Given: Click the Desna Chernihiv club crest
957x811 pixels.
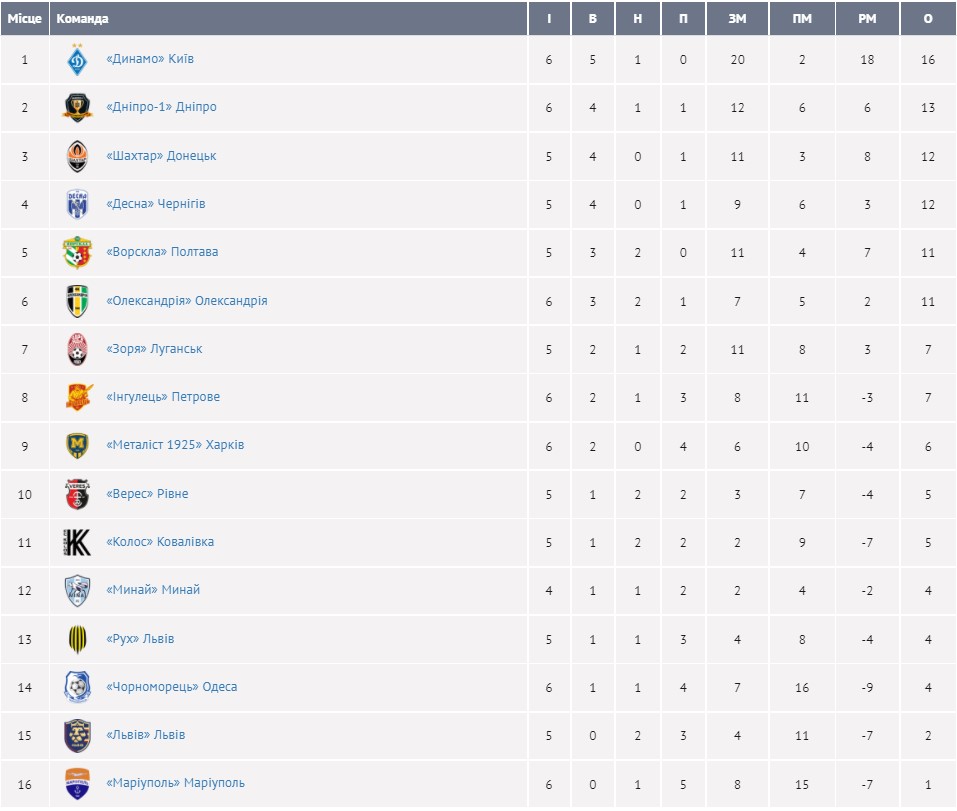Looking at the screenshot, I should [77, 204].
